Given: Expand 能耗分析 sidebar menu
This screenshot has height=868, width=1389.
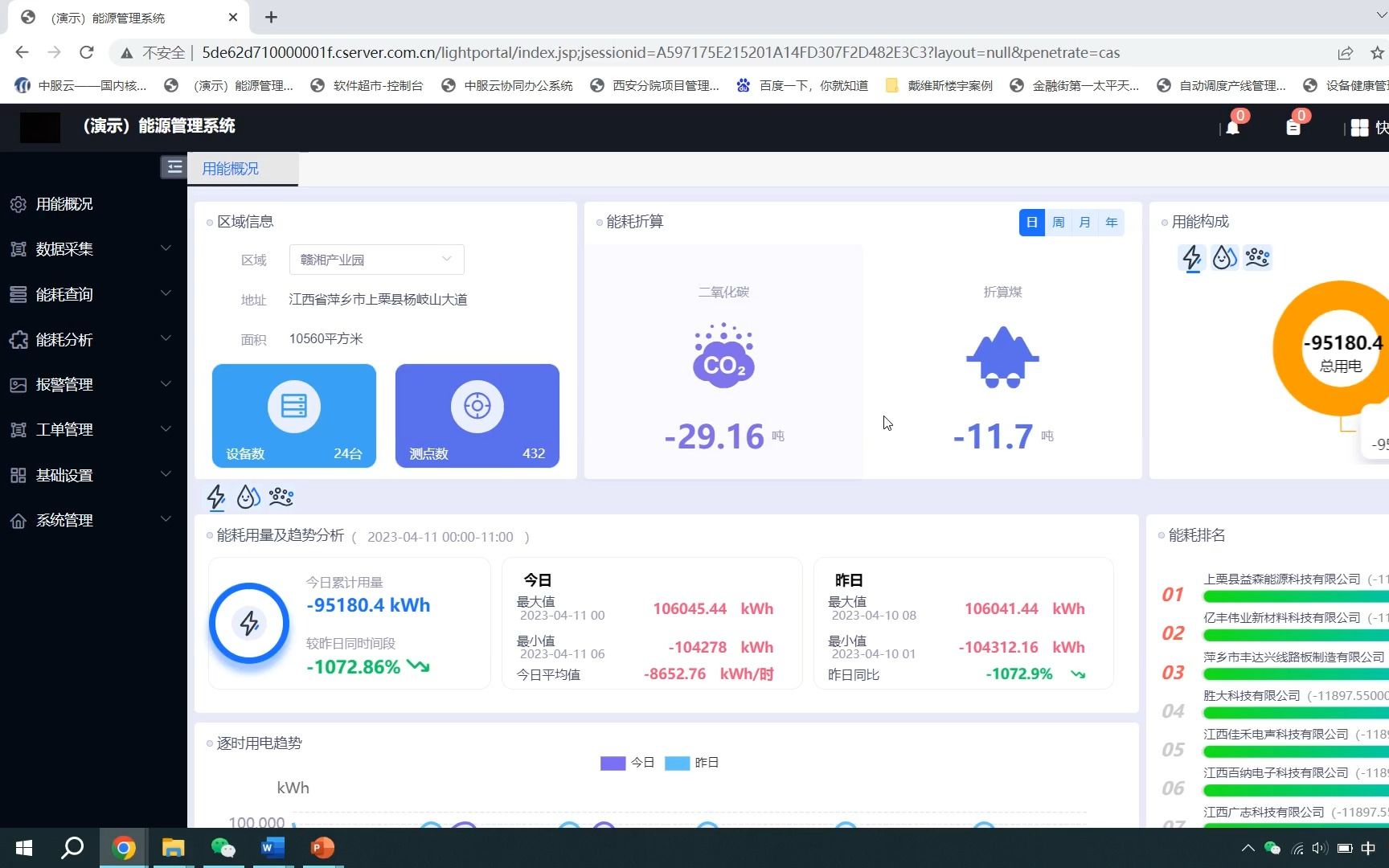Looking at the screenshot, I should [93, 339].
